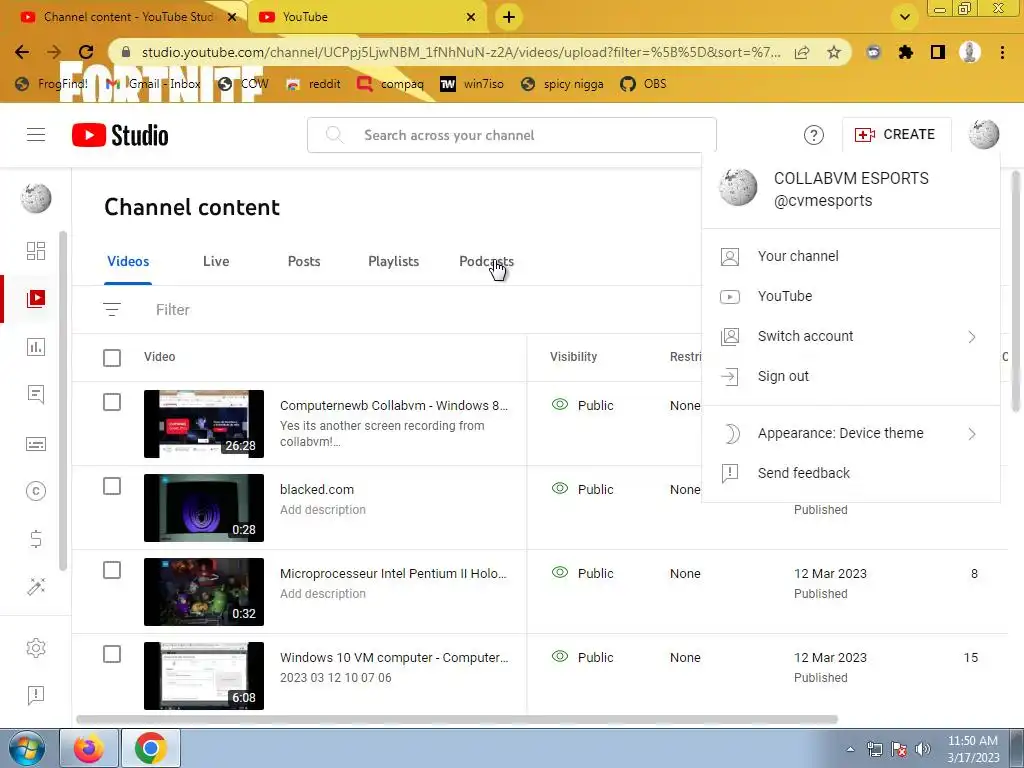
Task: Toggle the select-all videos checkbox
Action: tap(112, 357)
